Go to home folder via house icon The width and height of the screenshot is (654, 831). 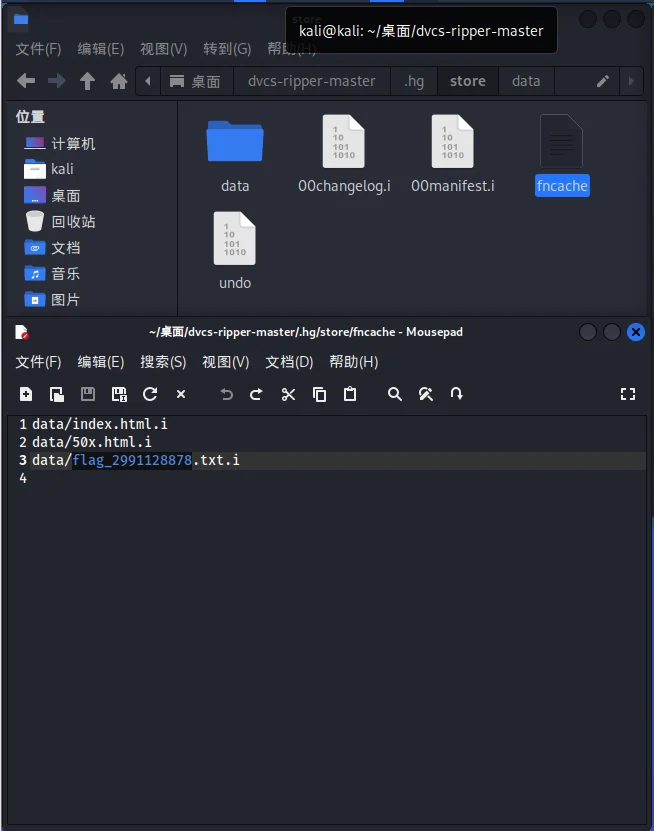pyautogui.click(x=118, y=81)
